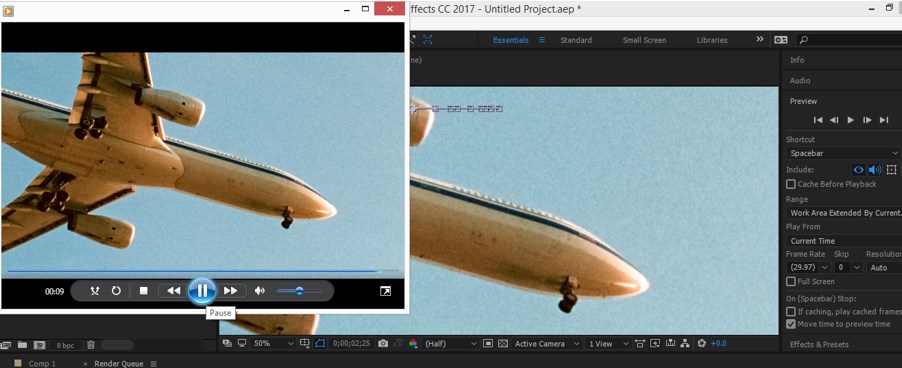
Task: Open the Effects & Presets panel
Action: [819, 344]
